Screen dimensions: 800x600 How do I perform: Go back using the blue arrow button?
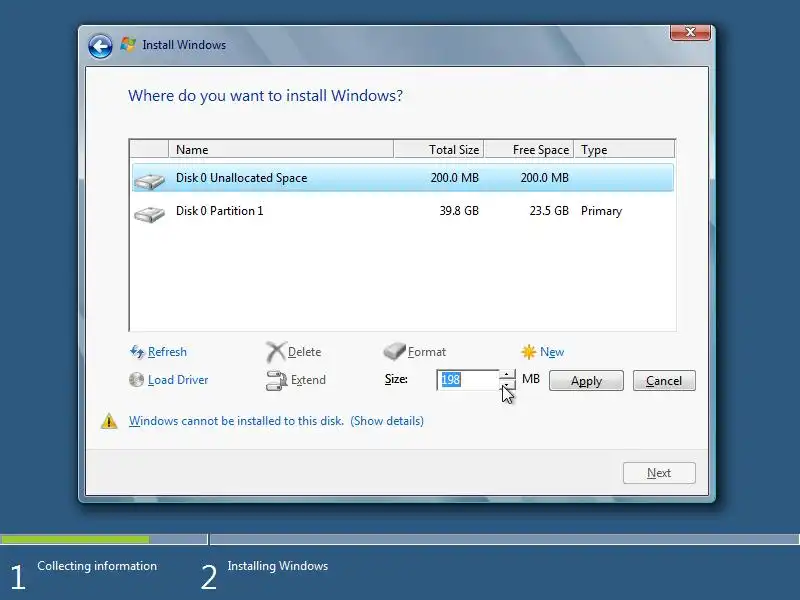point(100,47)
